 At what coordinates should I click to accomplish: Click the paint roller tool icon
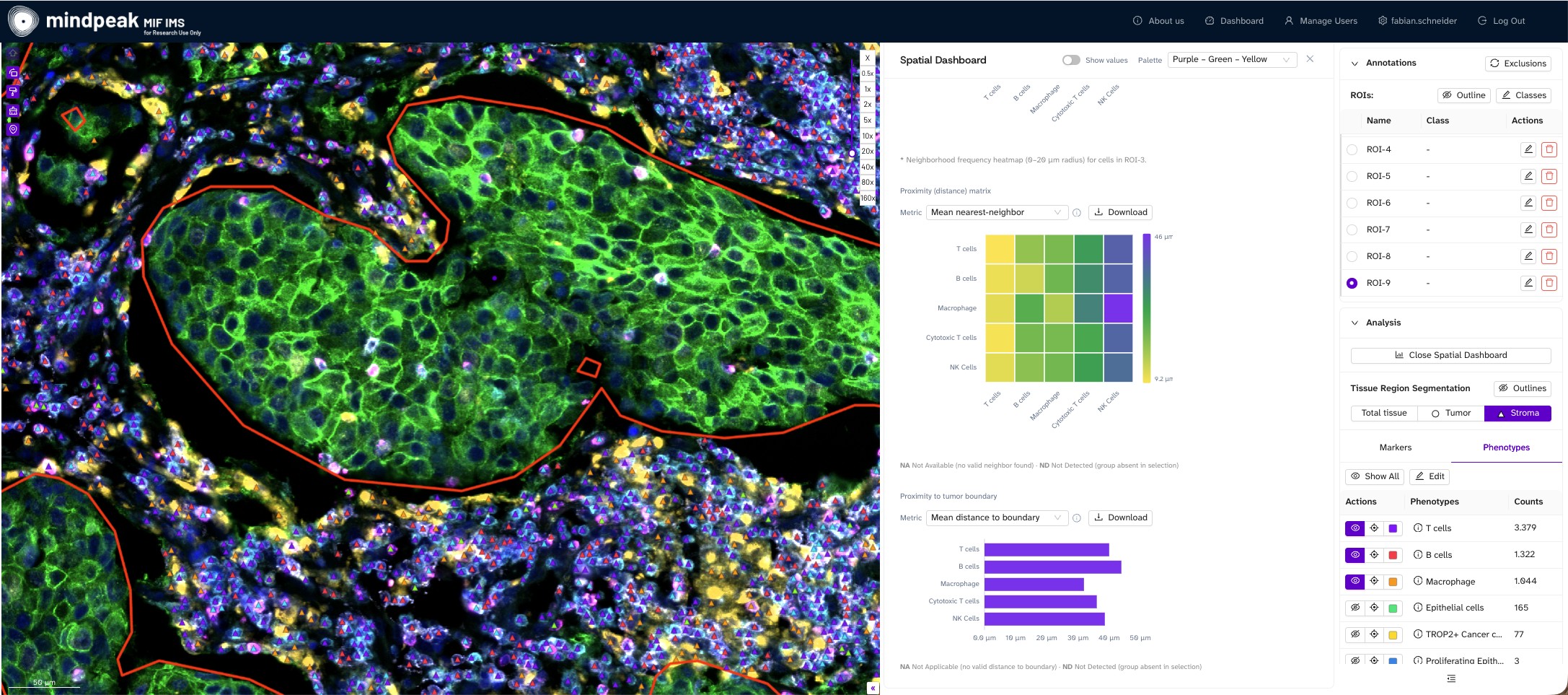13,92
